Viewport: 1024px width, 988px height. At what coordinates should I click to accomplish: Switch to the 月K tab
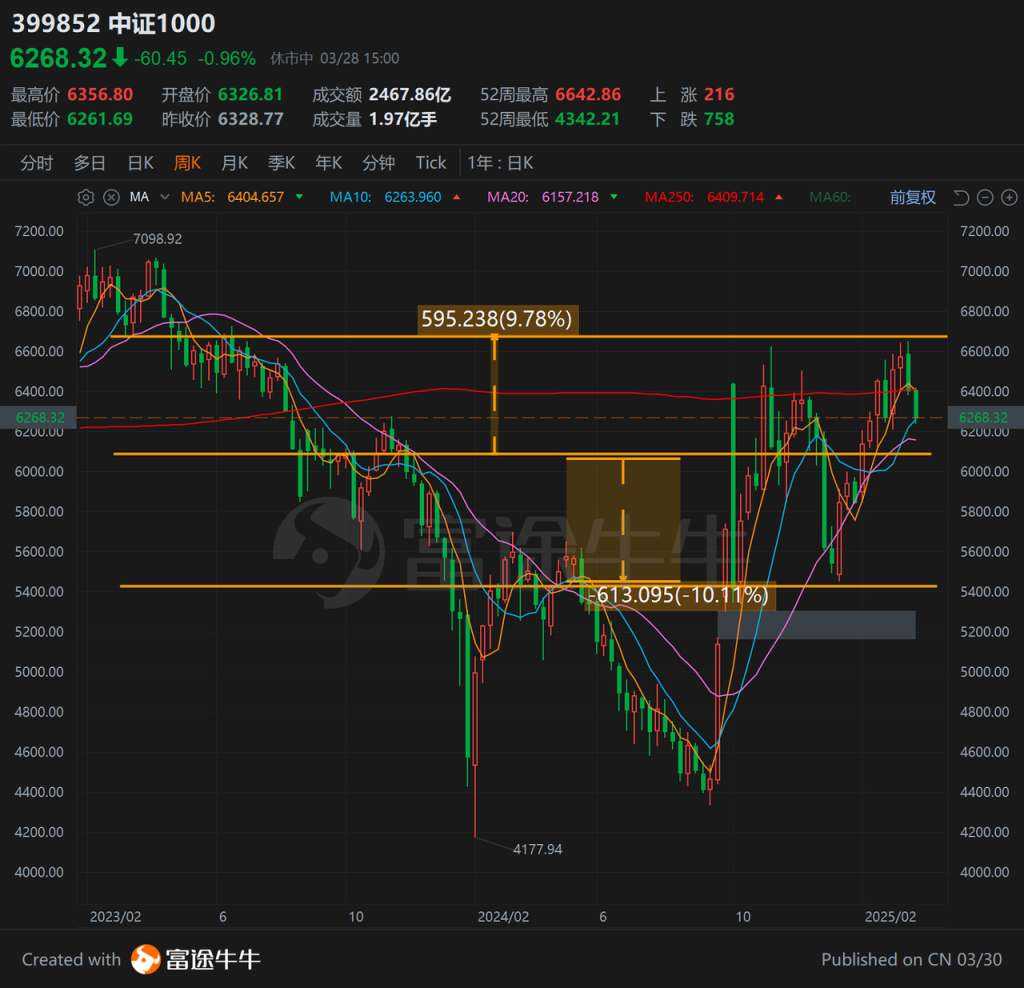[x=235, y=163]
